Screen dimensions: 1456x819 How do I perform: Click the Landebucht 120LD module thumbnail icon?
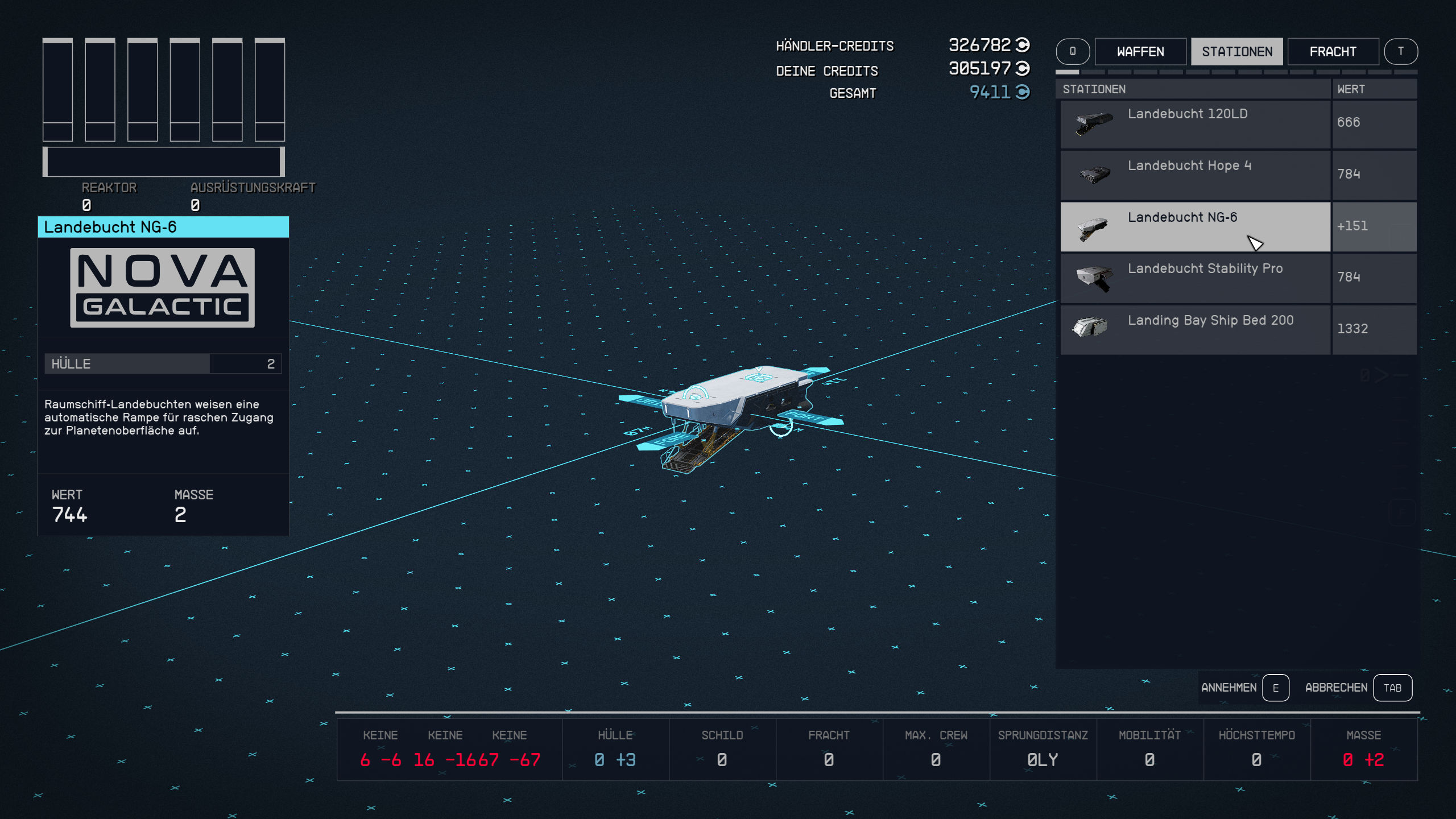click(x=1093, y=123)
